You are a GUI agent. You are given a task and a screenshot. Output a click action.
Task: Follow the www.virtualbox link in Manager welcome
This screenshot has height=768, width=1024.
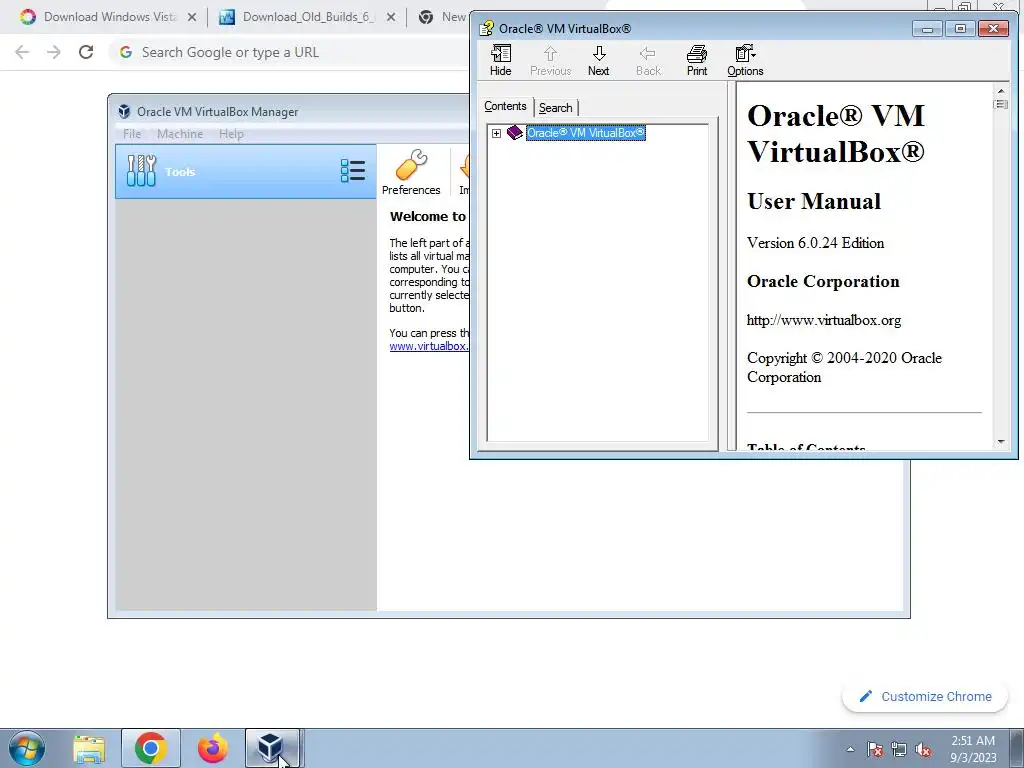(429, 346)
